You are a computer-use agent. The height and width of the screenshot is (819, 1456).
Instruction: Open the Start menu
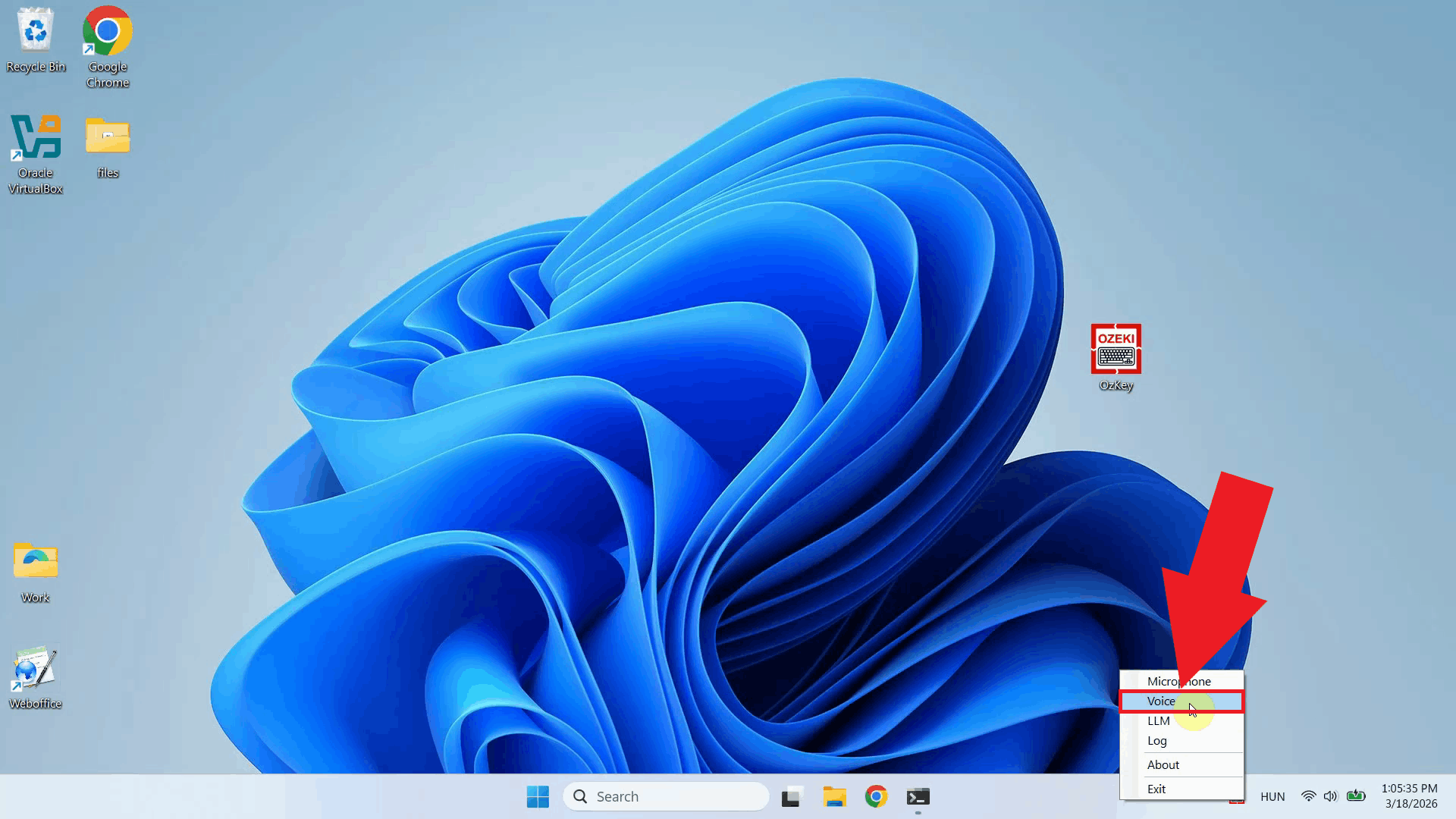click(x=538, y=797)
